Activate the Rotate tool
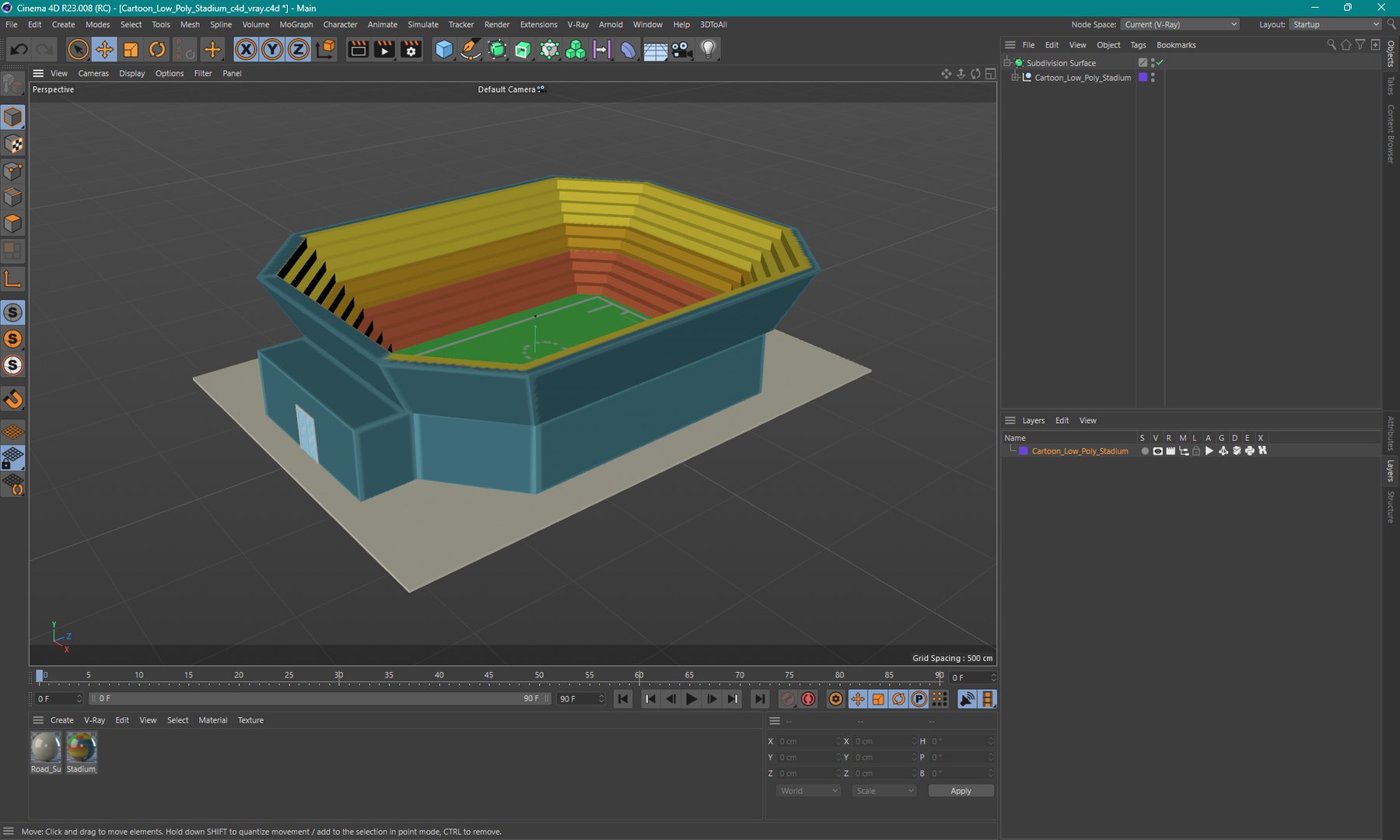The width and height of the screenshot is (1400, 840). 157,50
